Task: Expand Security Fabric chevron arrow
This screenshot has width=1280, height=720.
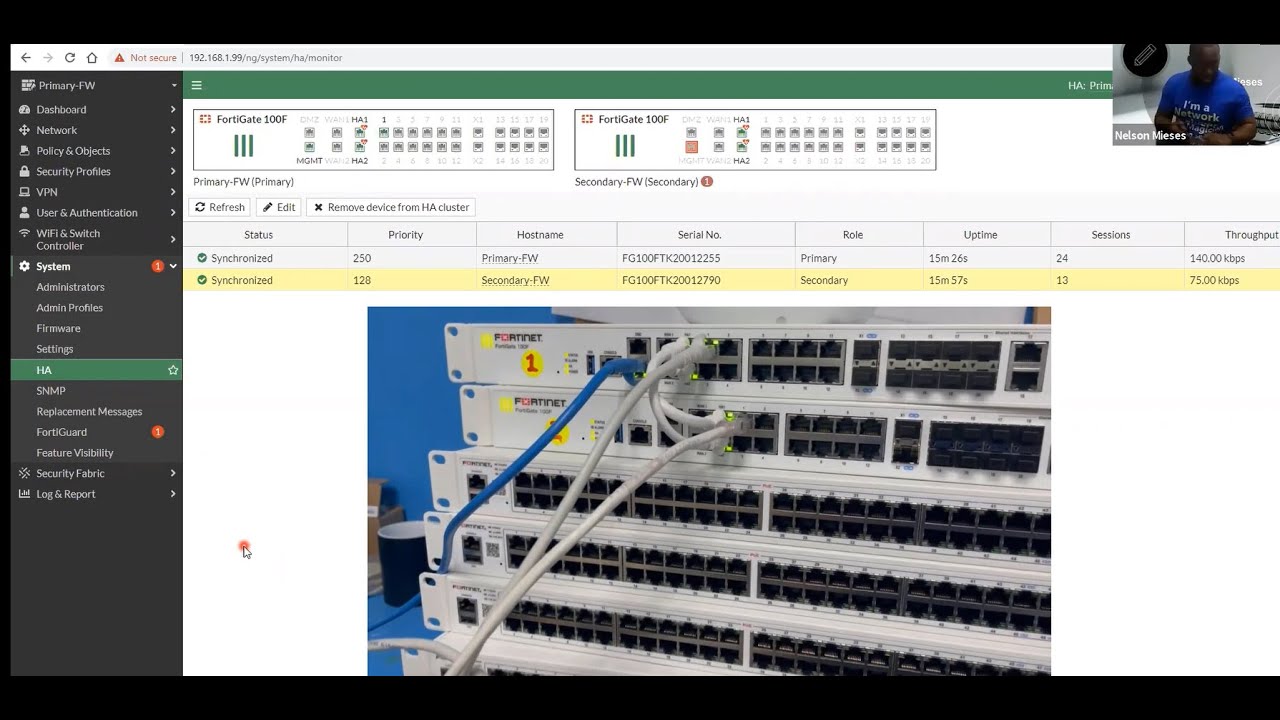Action: pos(173,473)
